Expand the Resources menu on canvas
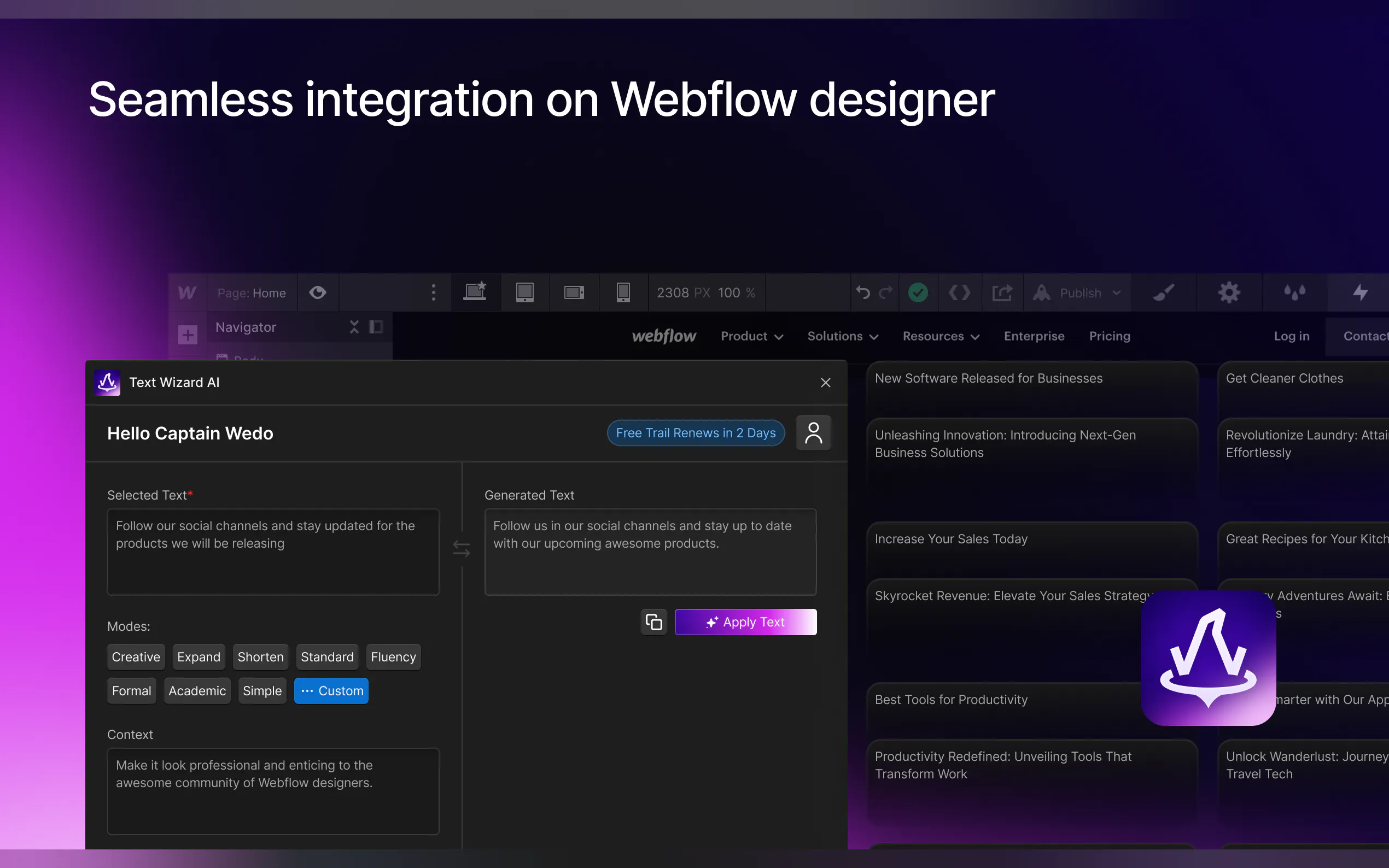 pyautogui.click(x=941, y=336)
